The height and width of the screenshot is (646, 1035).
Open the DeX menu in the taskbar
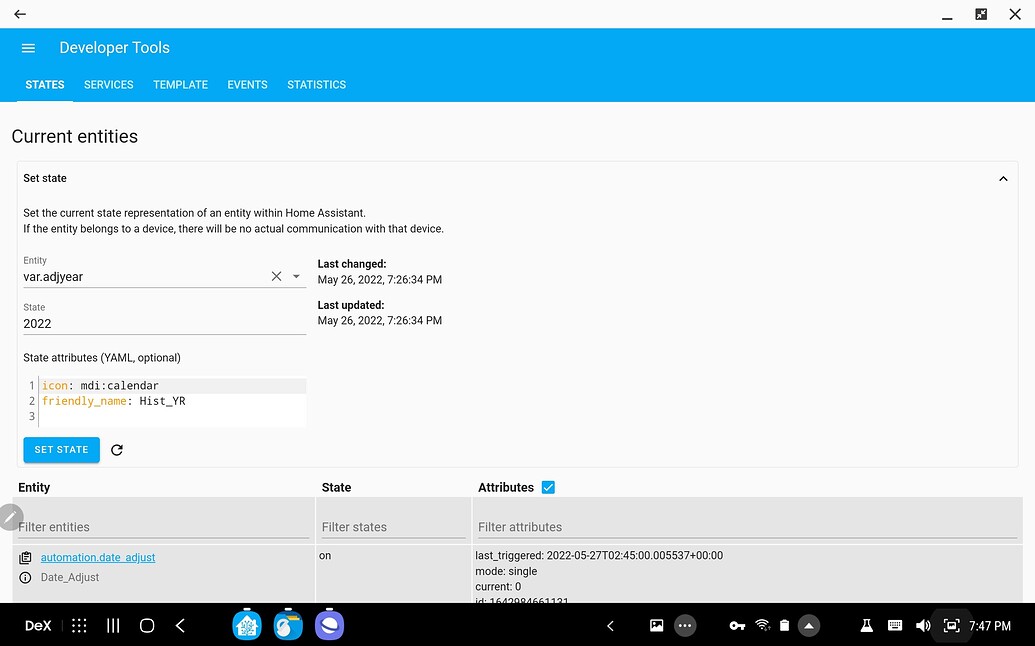(x=38, y=625)
